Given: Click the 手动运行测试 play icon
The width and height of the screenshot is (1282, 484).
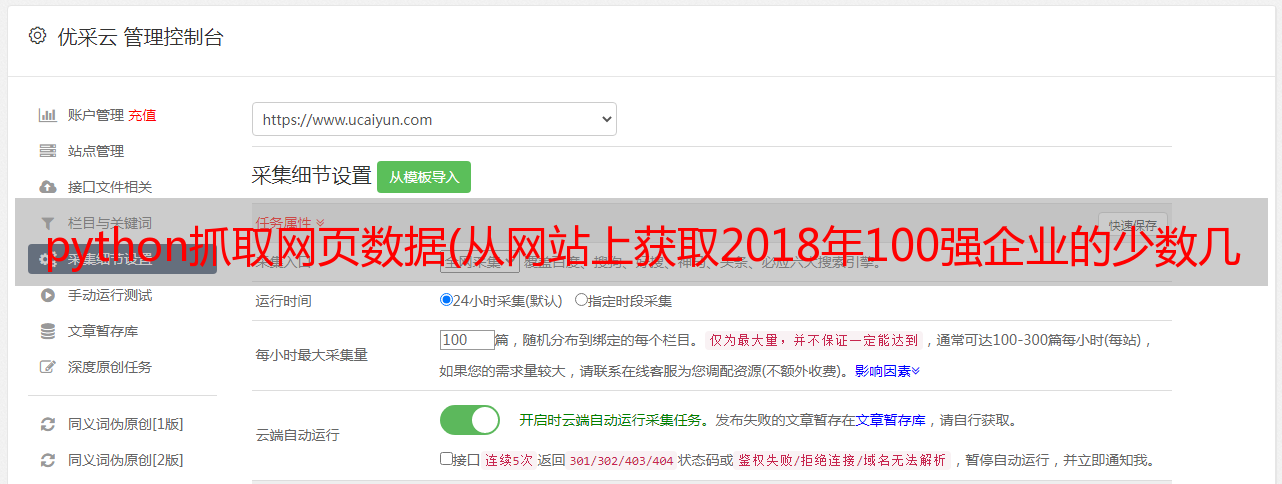Looking at the screenshot, I should point(47,295).
